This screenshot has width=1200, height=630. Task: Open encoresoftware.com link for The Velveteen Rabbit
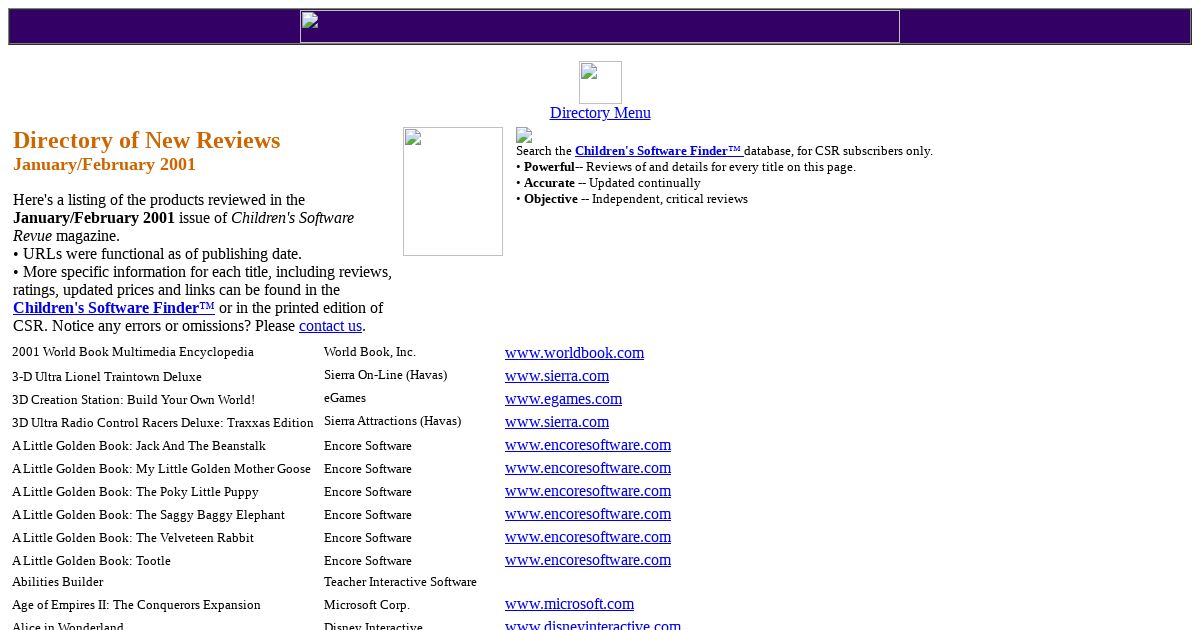(588, 537)
